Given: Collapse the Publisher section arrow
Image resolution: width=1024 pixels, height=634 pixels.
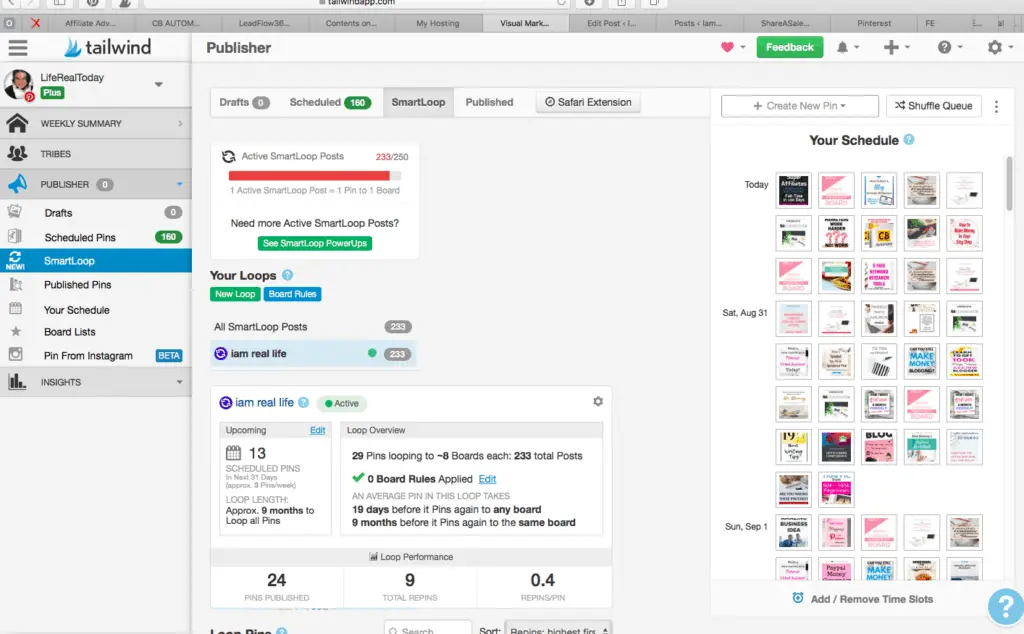Looking at the screenshot, I should pos(179,184).
